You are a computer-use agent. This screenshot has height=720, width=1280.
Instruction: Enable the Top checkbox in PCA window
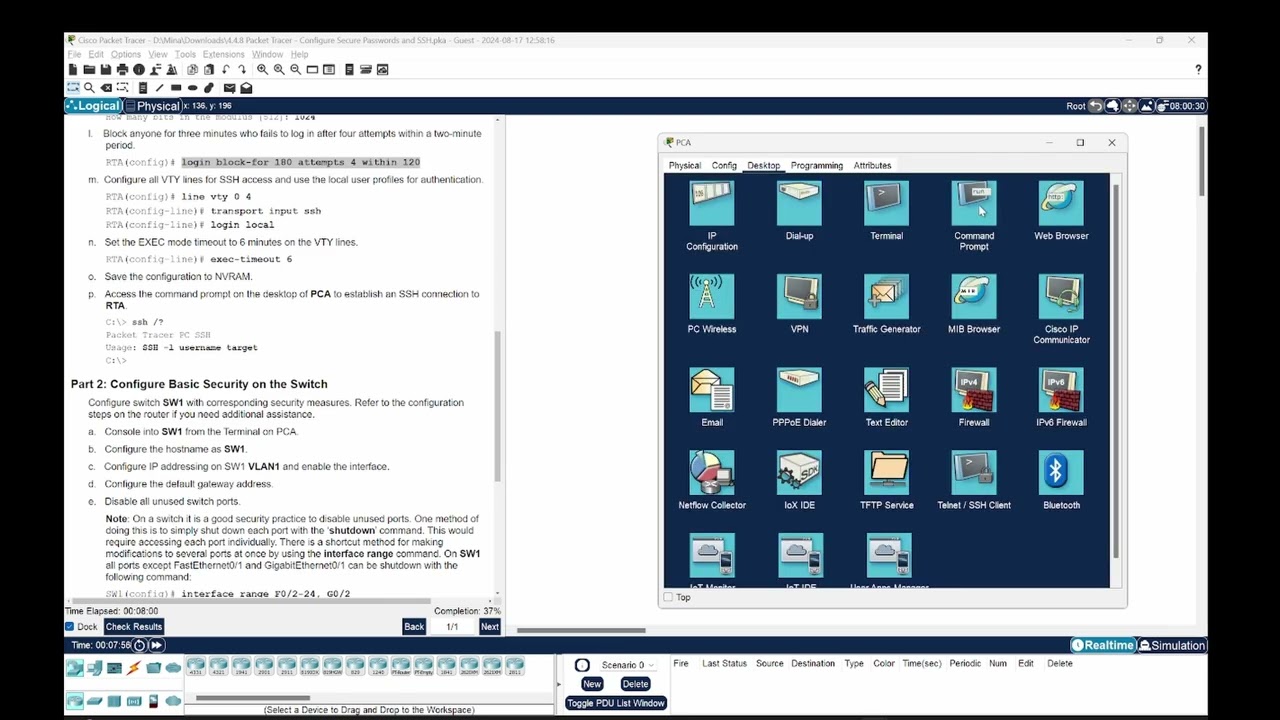coord(668,597)
